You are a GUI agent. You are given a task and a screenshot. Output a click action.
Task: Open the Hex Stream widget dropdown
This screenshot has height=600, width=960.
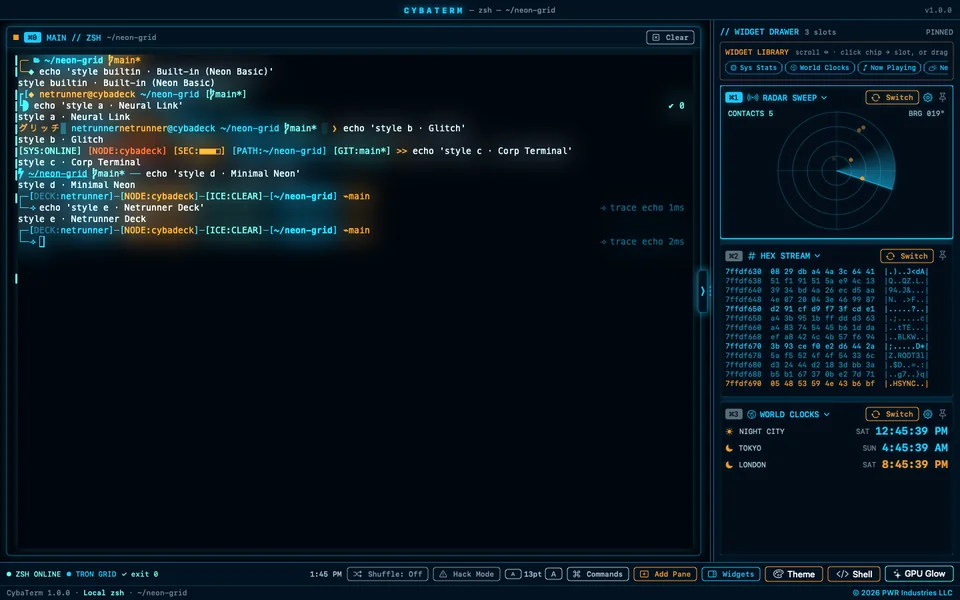pos(817,256)
